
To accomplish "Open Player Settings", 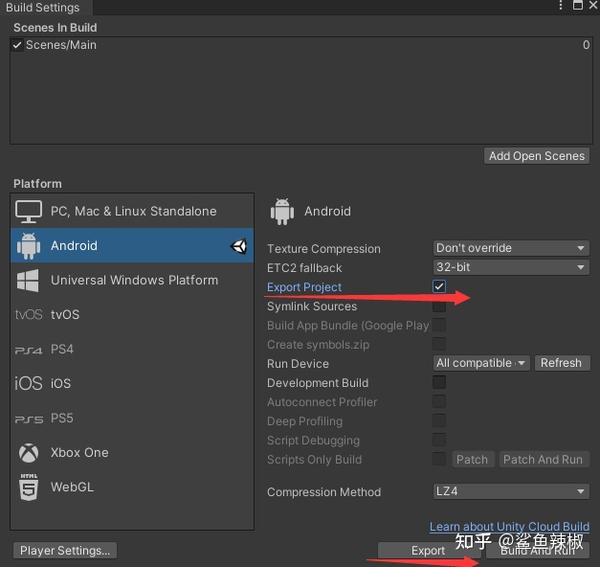I will click(65, 551).
